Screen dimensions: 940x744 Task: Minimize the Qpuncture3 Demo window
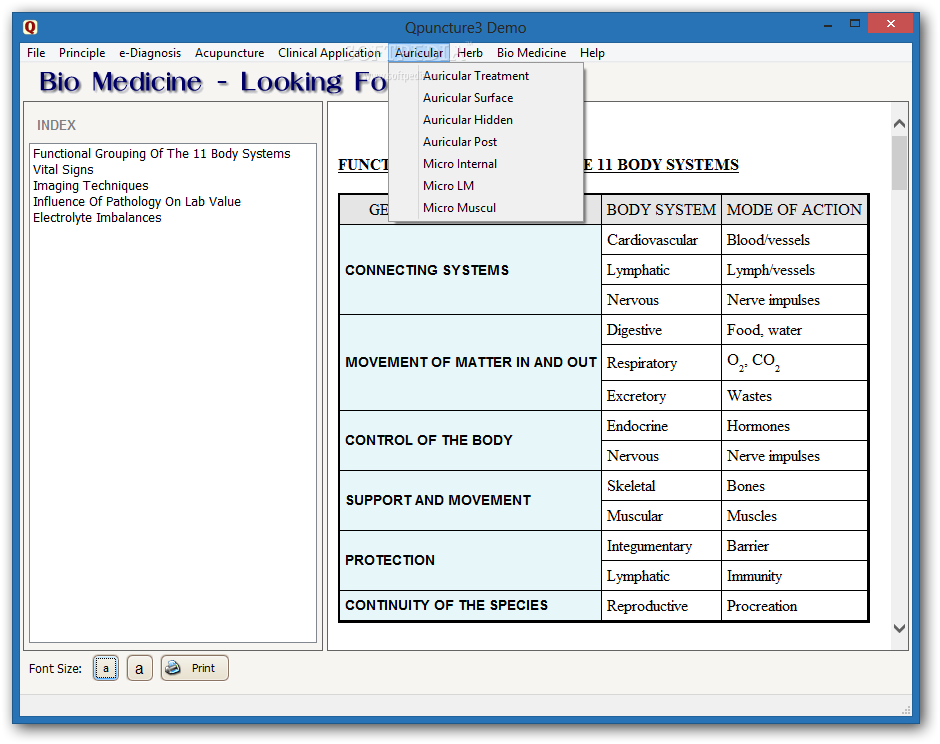(x=828, y=25)
